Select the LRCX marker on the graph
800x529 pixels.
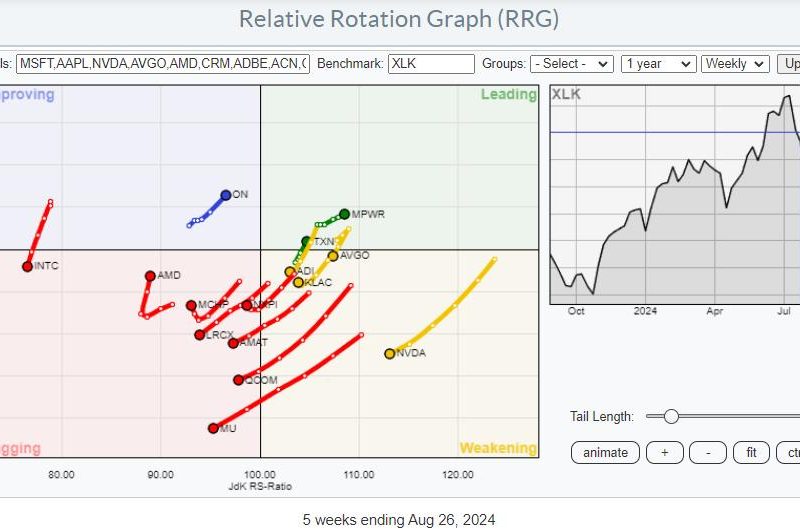click(199, 335)
